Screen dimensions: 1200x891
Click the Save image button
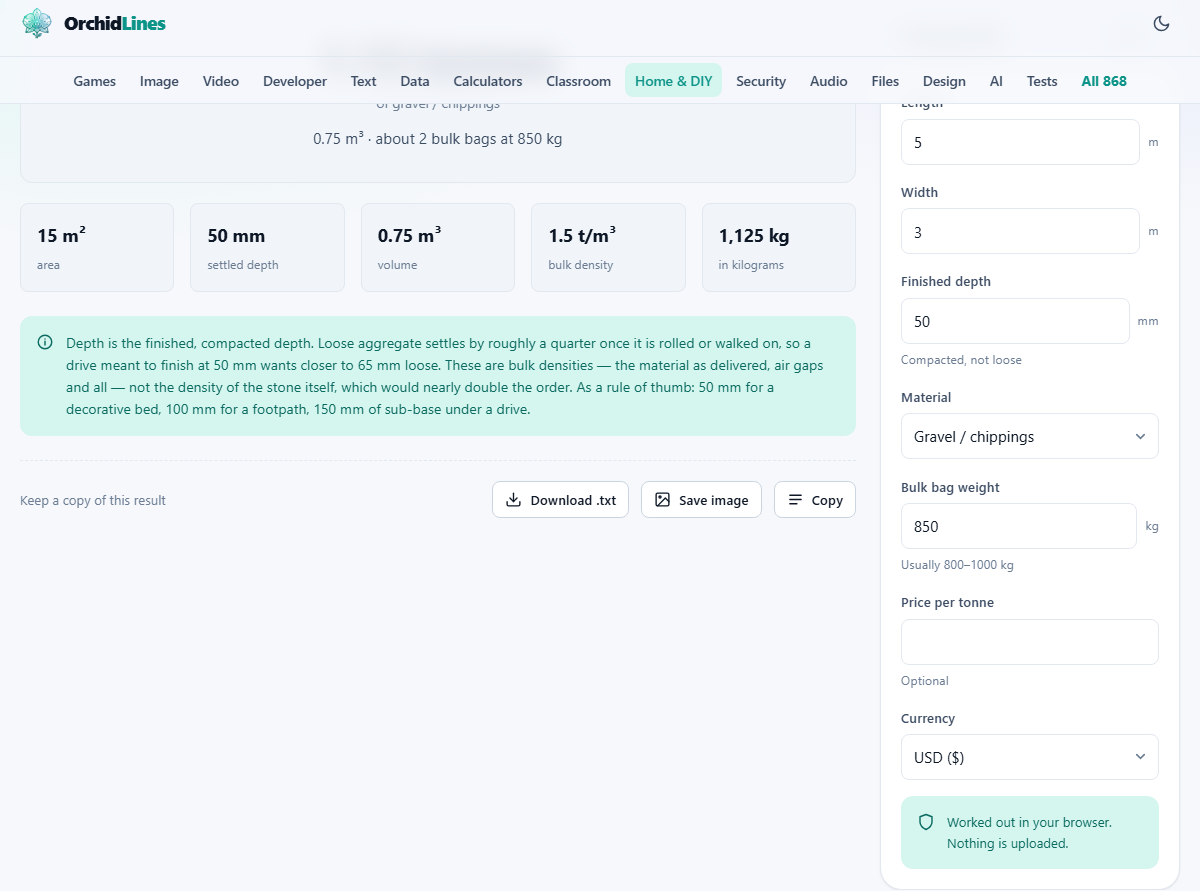click(701, 500)
